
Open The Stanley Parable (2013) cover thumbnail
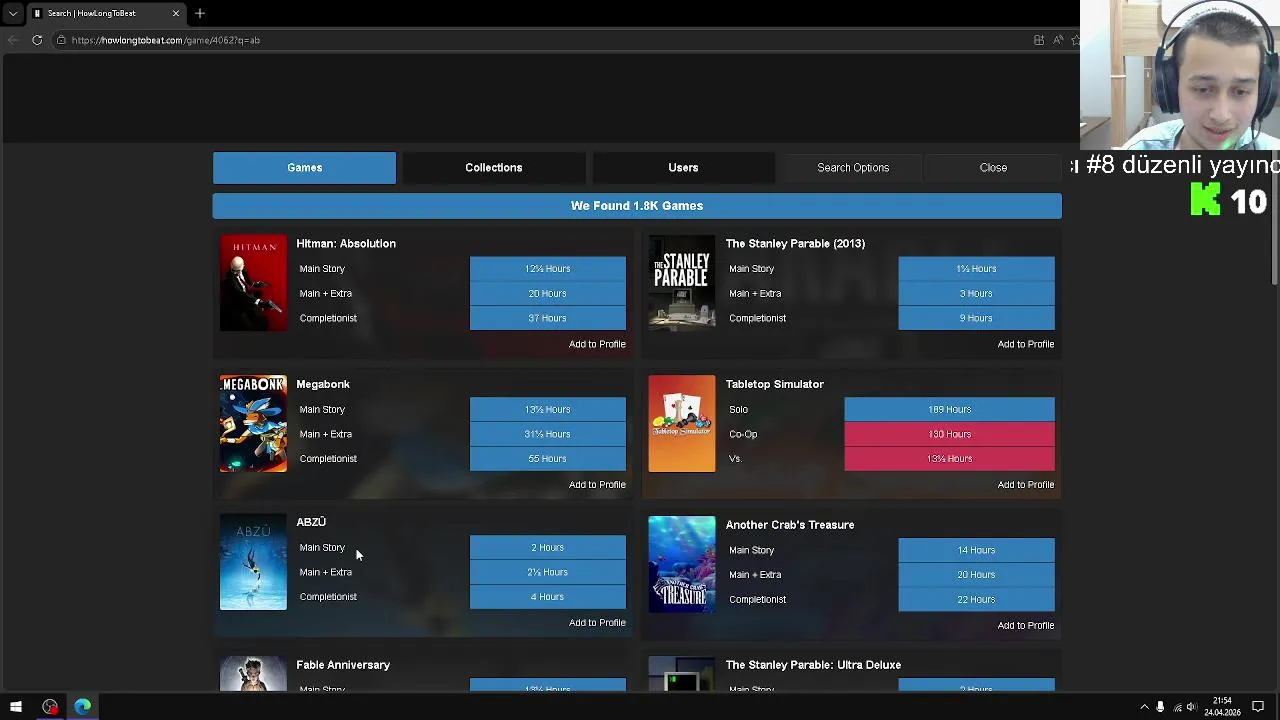[682, 283]
